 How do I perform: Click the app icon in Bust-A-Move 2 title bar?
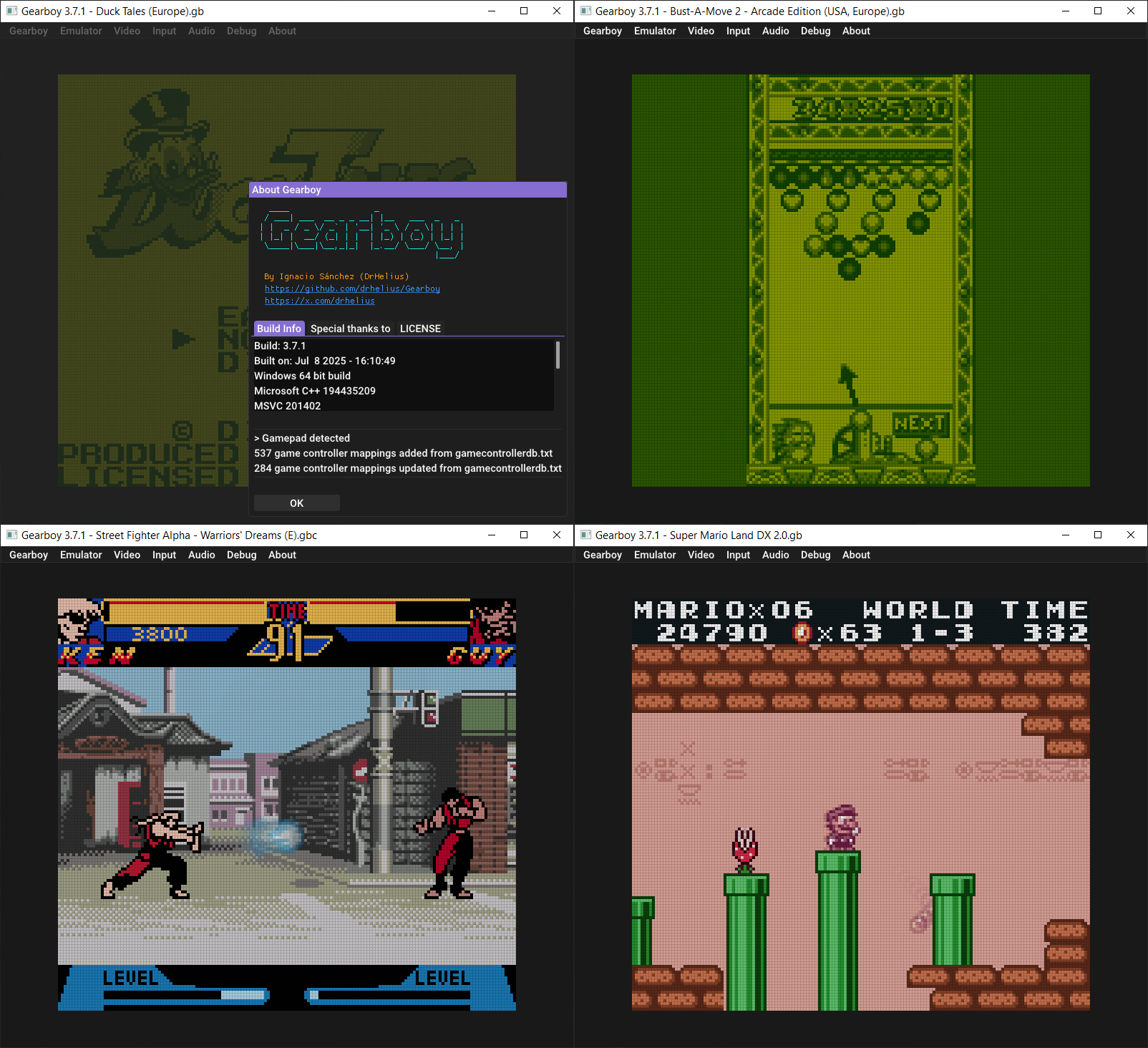[585, 11]
